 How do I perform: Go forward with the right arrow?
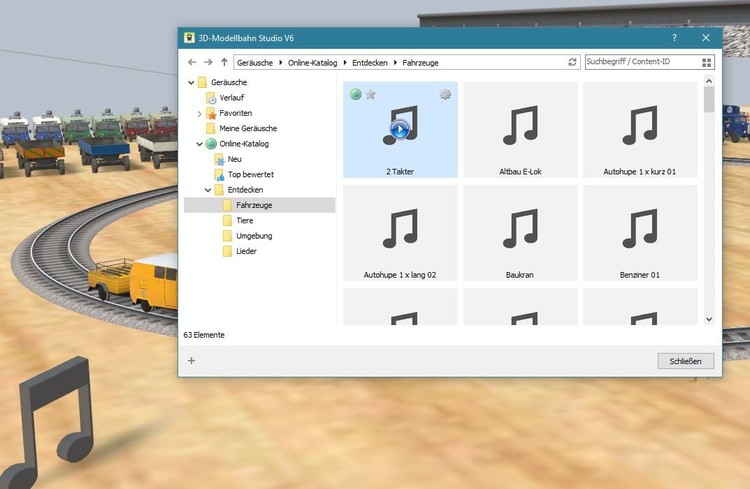coord(208,62)
